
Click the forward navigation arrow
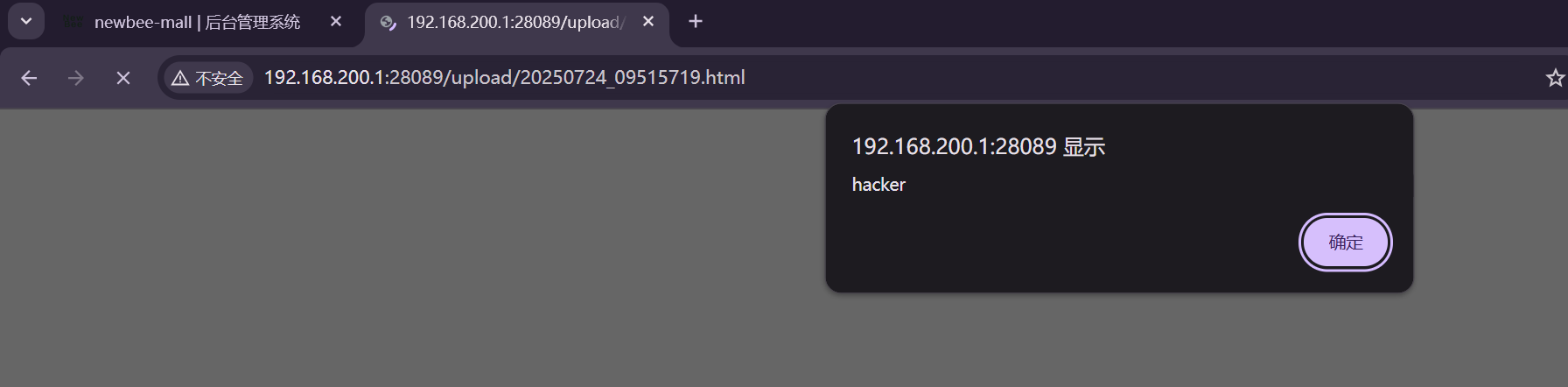pos(76,78)
